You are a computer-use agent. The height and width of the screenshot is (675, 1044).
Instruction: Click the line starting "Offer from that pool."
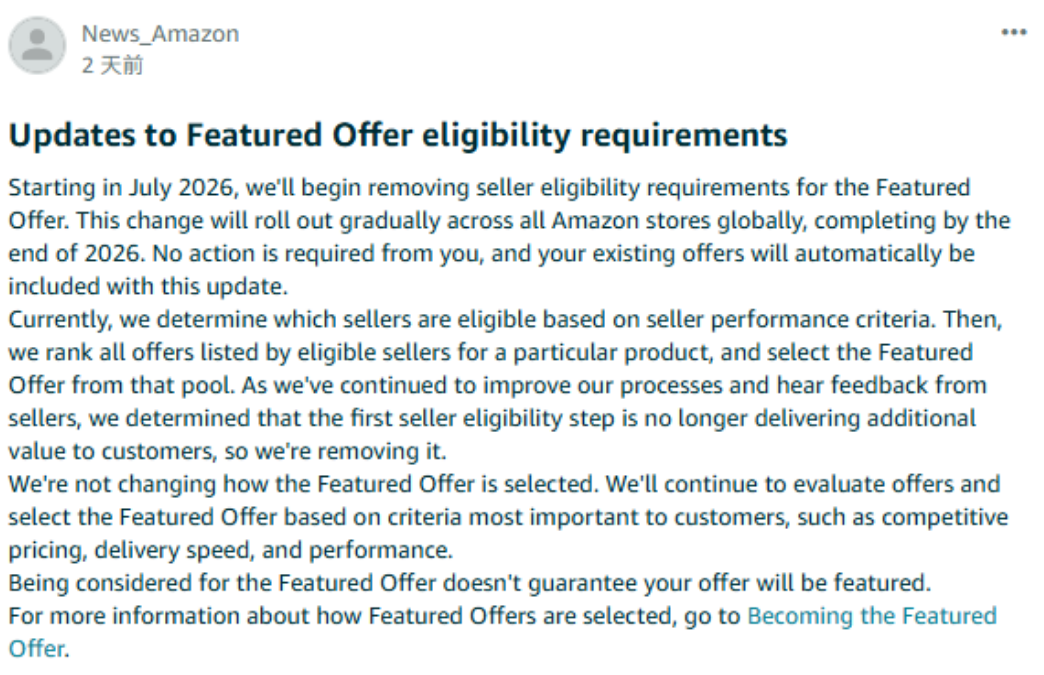pyautogui.click(x=497, y=385)
